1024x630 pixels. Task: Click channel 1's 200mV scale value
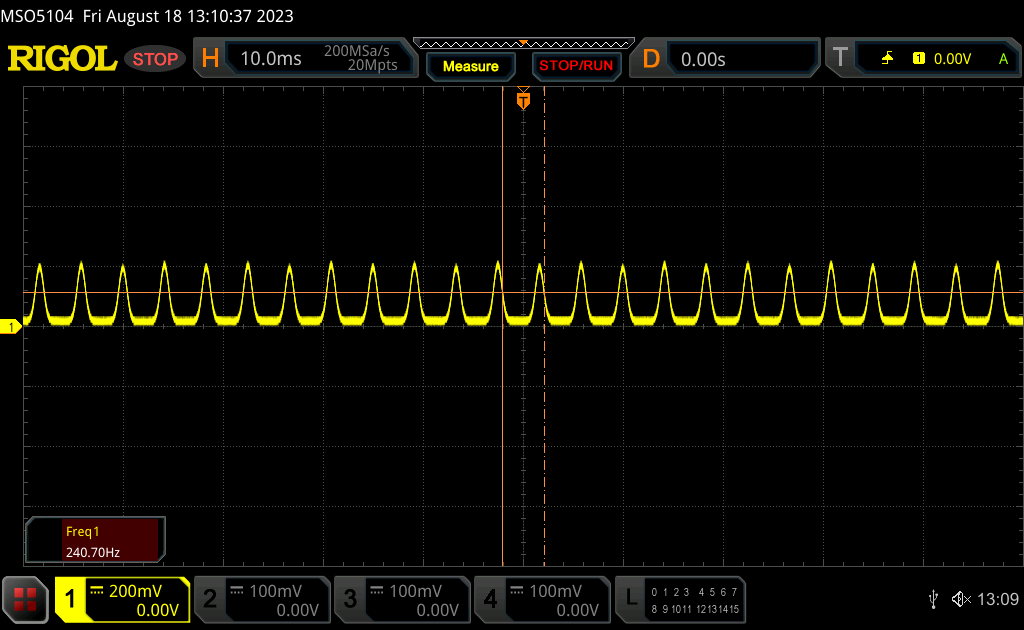(x=135, y=591)
